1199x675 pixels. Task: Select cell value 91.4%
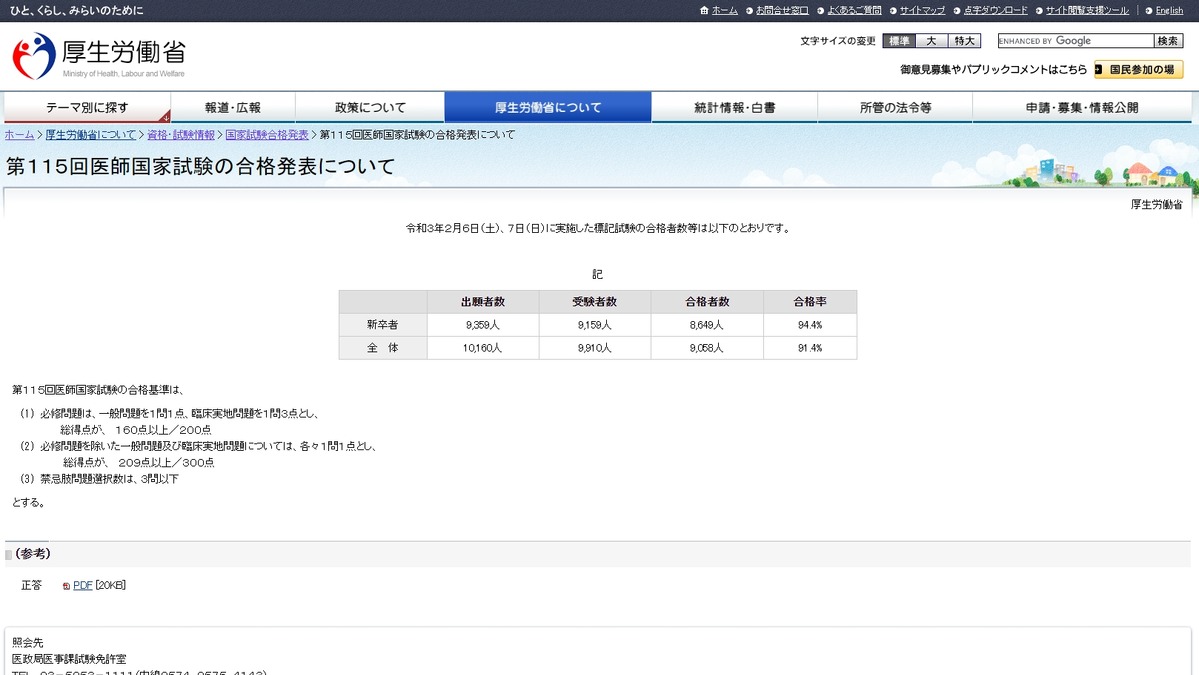click(810, 348)
